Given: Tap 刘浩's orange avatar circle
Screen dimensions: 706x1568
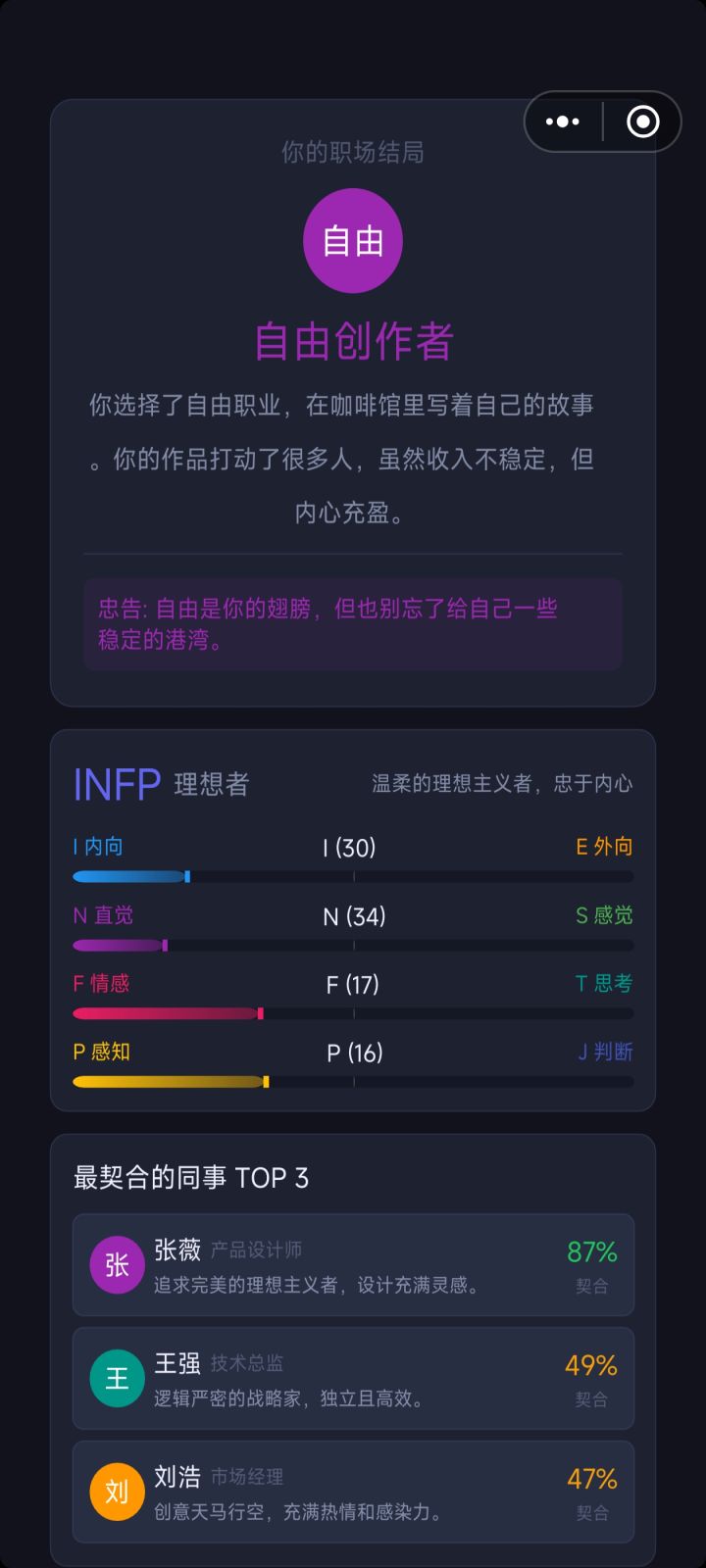Looking at the screenshot, I should [x=117, y=1493].
